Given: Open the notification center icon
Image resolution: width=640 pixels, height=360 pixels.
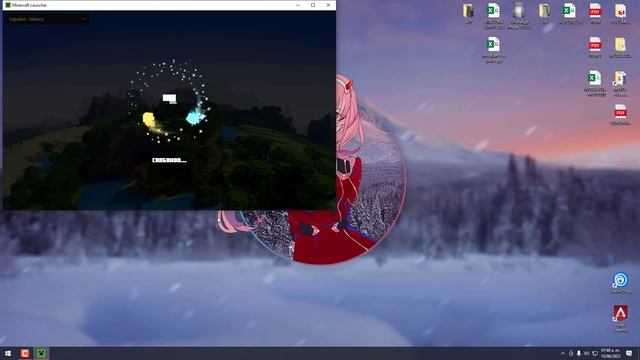Looking at the screenshot, I should (x=629, y=353).
